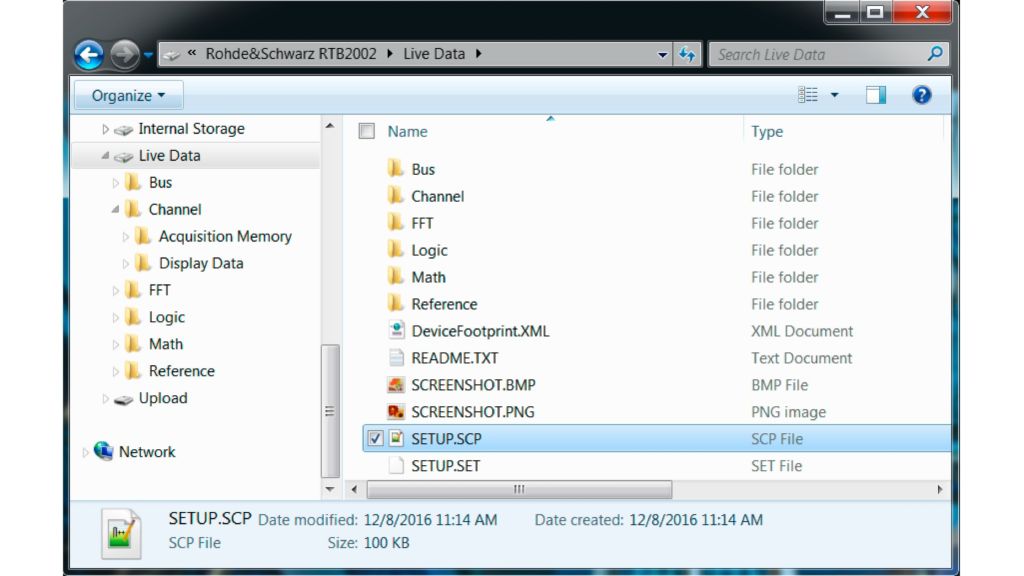Collapse the Channel folder tree node
The image size is (1024, 576).
(116, 210)
